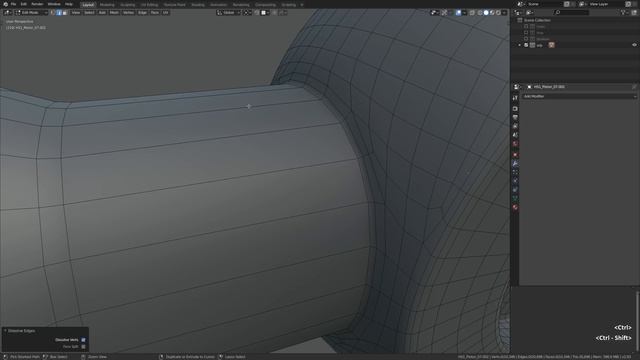
Task: Open the overlays options dropdown arrow
Action: tap(464, 13)
